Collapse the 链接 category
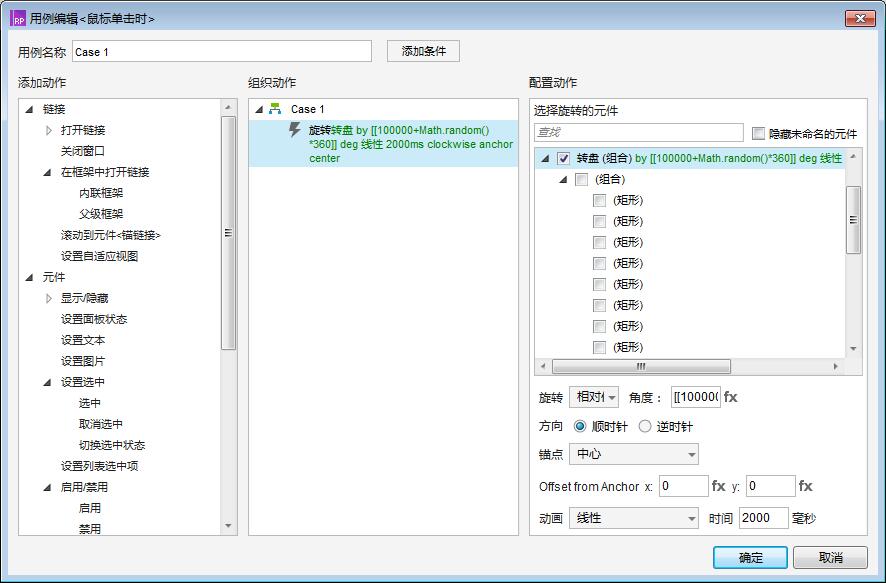 click(x=29, y=109)
